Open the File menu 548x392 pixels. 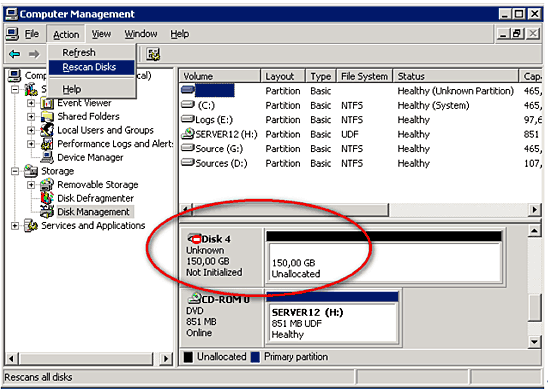coord(31,34)
